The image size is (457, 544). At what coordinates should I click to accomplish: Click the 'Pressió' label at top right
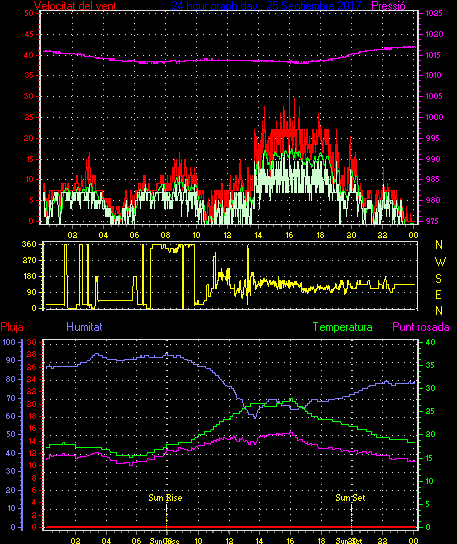click(388, 6)
